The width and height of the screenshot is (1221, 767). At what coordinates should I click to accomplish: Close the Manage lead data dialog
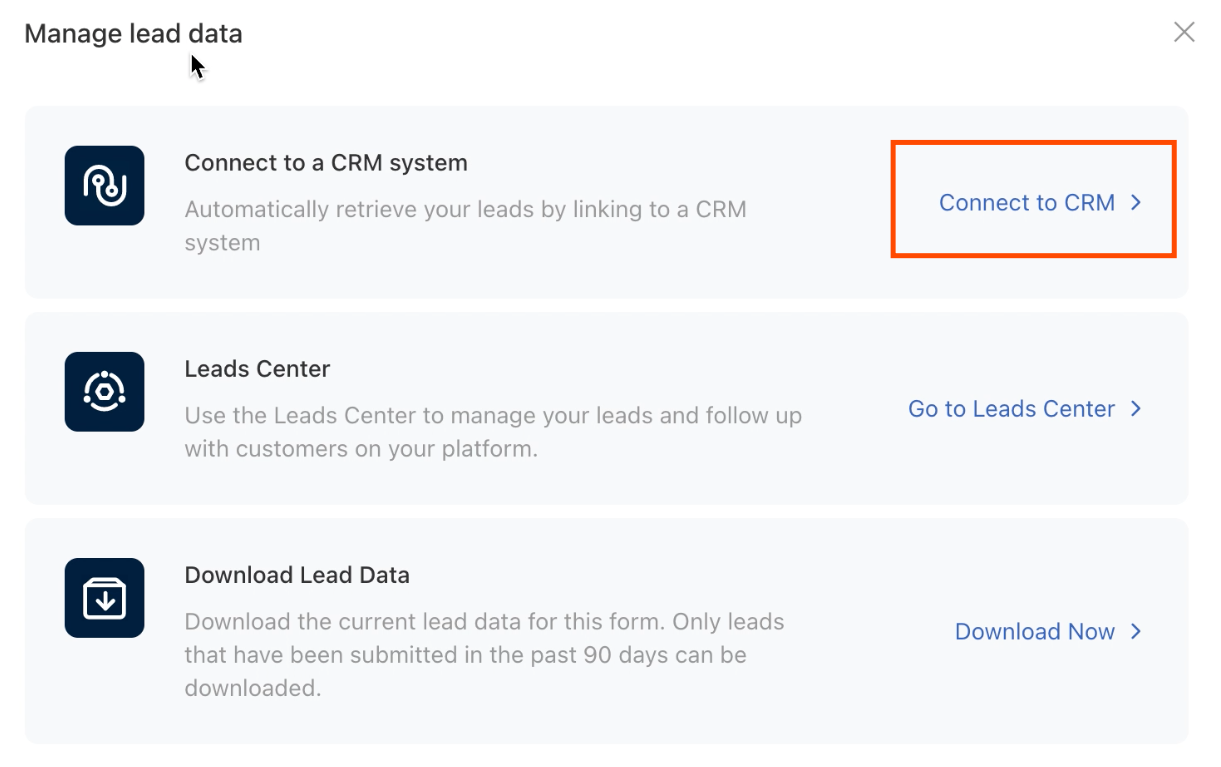pyautogui.click(x=1184, y=32)
